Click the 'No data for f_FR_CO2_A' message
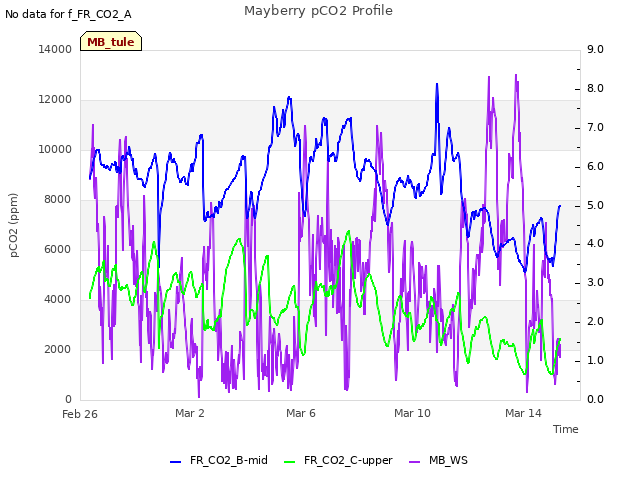The width and height of the screenshot is (640, 480). tap(68, 14)
